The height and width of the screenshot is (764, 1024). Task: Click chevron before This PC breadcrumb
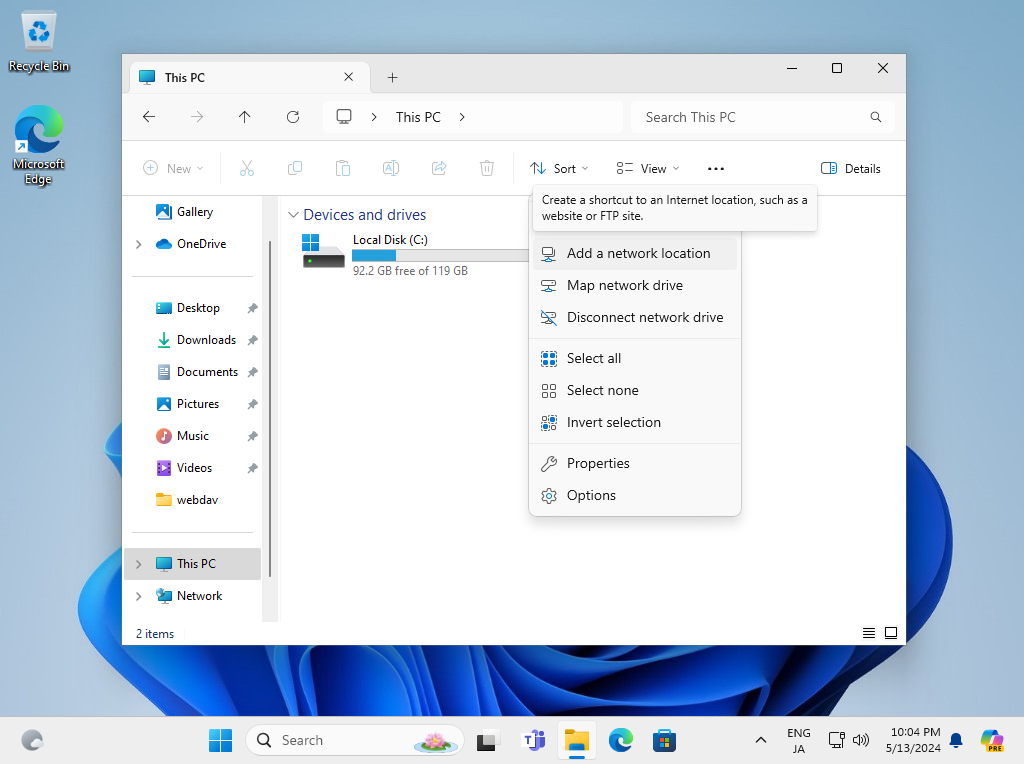tap(374, 117)
